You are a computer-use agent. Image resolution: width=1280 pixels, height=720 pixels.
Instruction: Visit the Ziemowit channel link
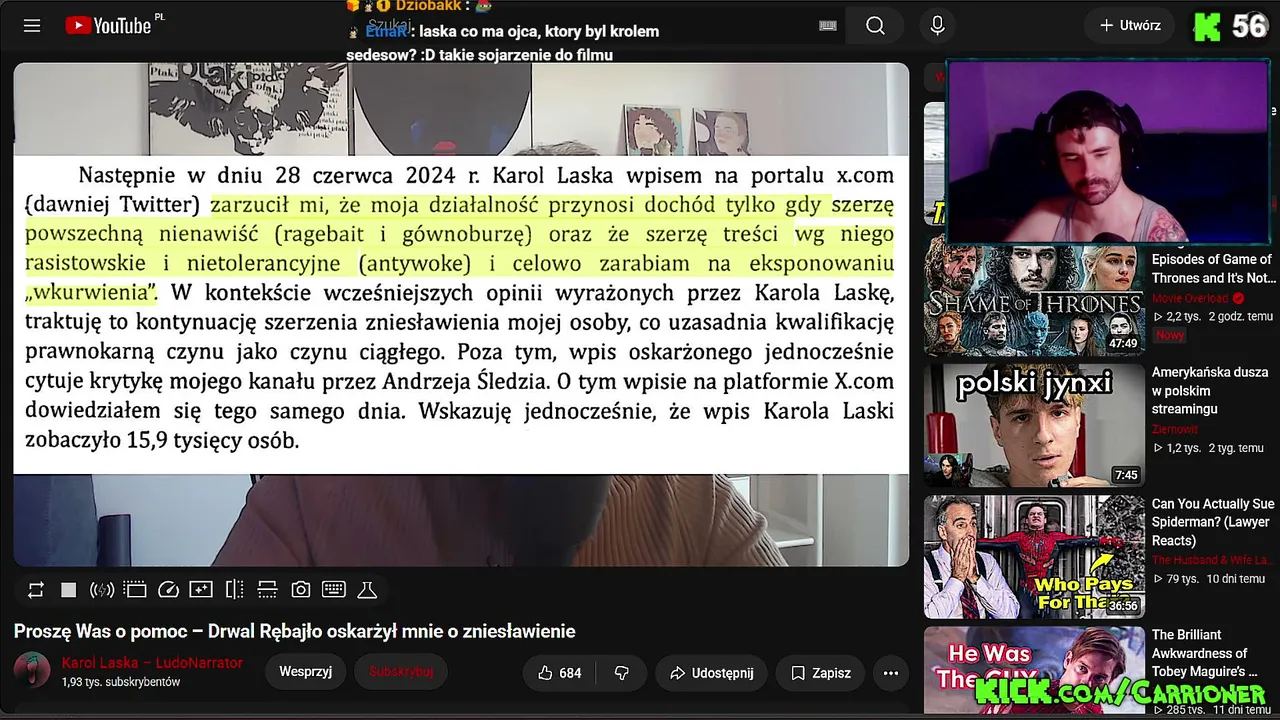[1175, 428]
